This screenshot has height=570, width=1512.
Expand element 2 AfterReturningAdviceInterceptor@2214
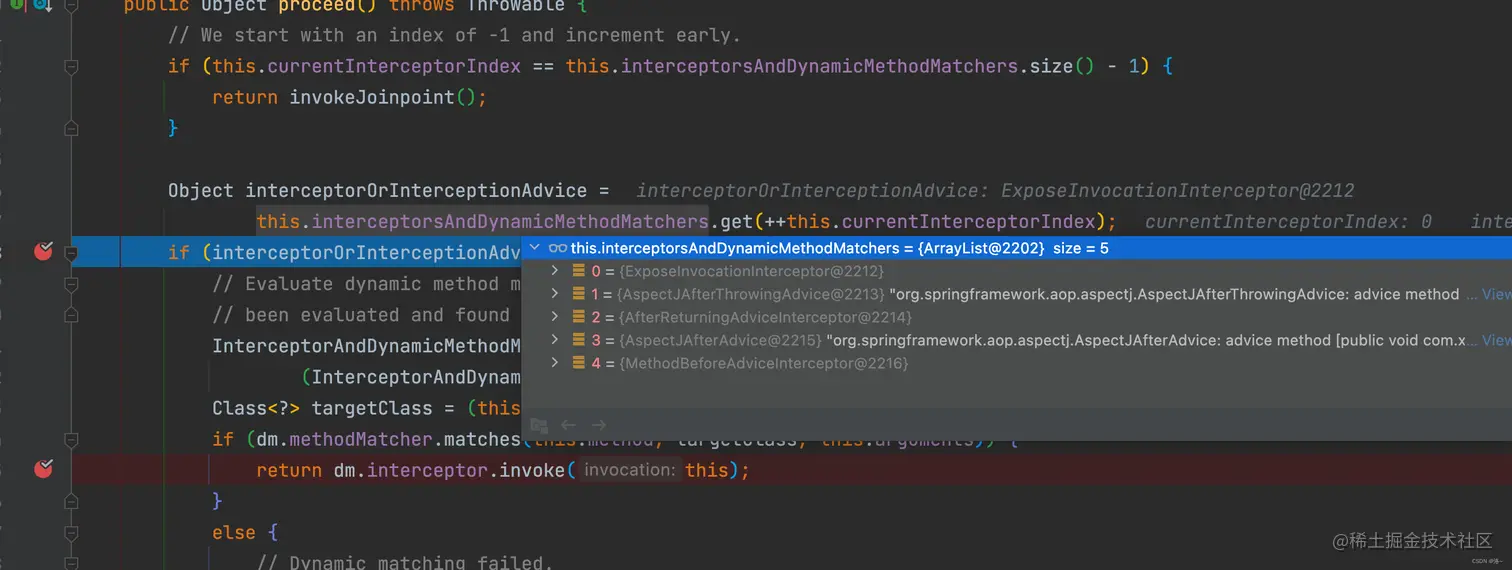pos(556,317)
